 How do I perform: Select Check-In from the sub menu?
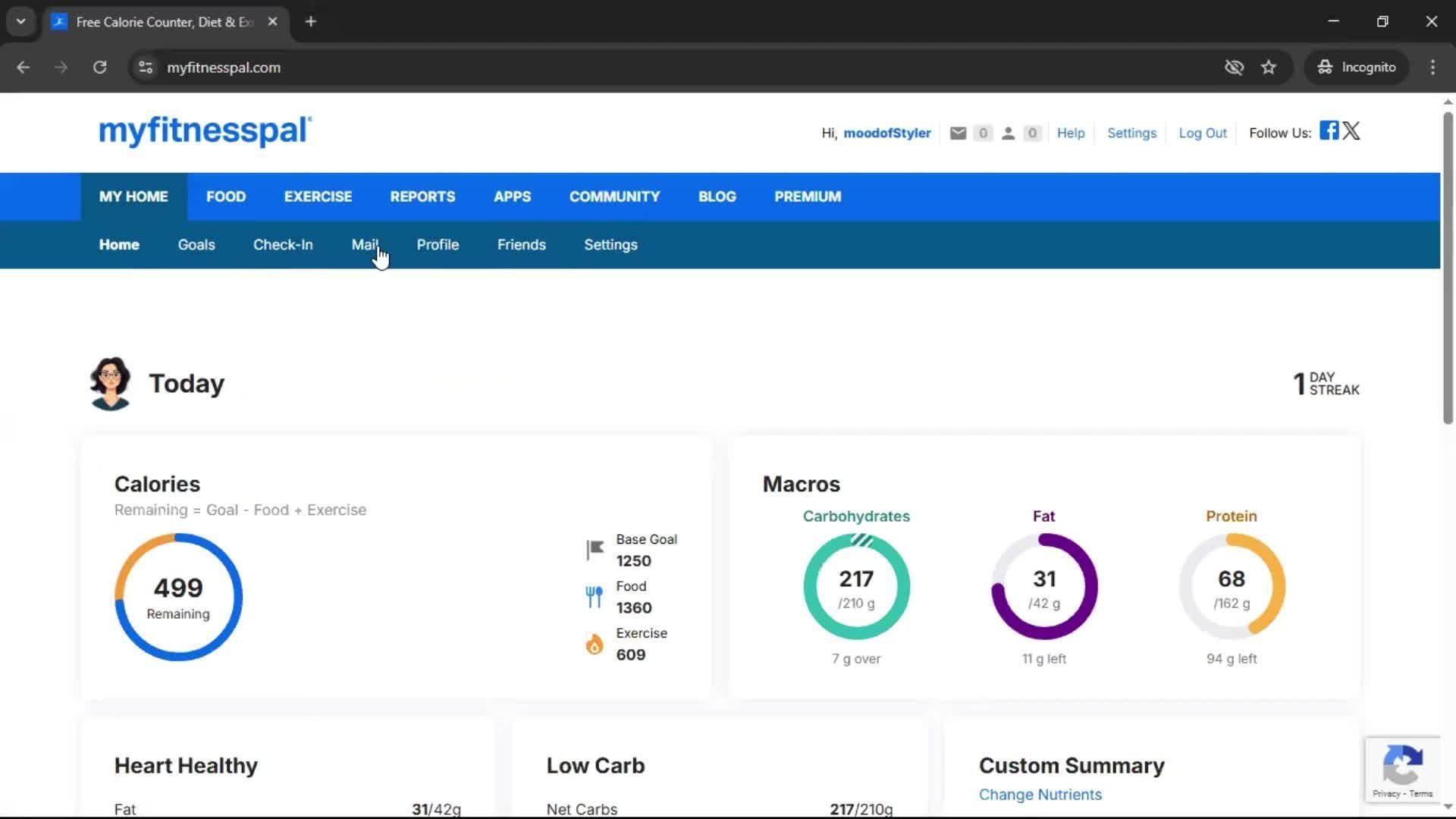[x=283, y=245]
